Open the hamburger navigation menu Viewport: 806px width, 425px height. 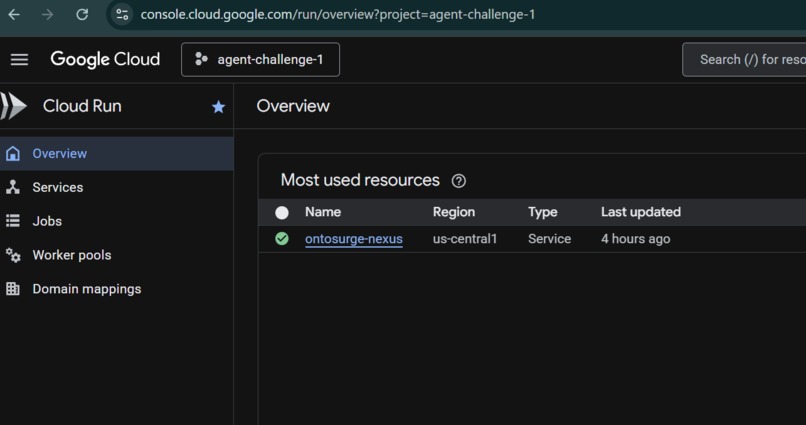click(x=20, y=60)
